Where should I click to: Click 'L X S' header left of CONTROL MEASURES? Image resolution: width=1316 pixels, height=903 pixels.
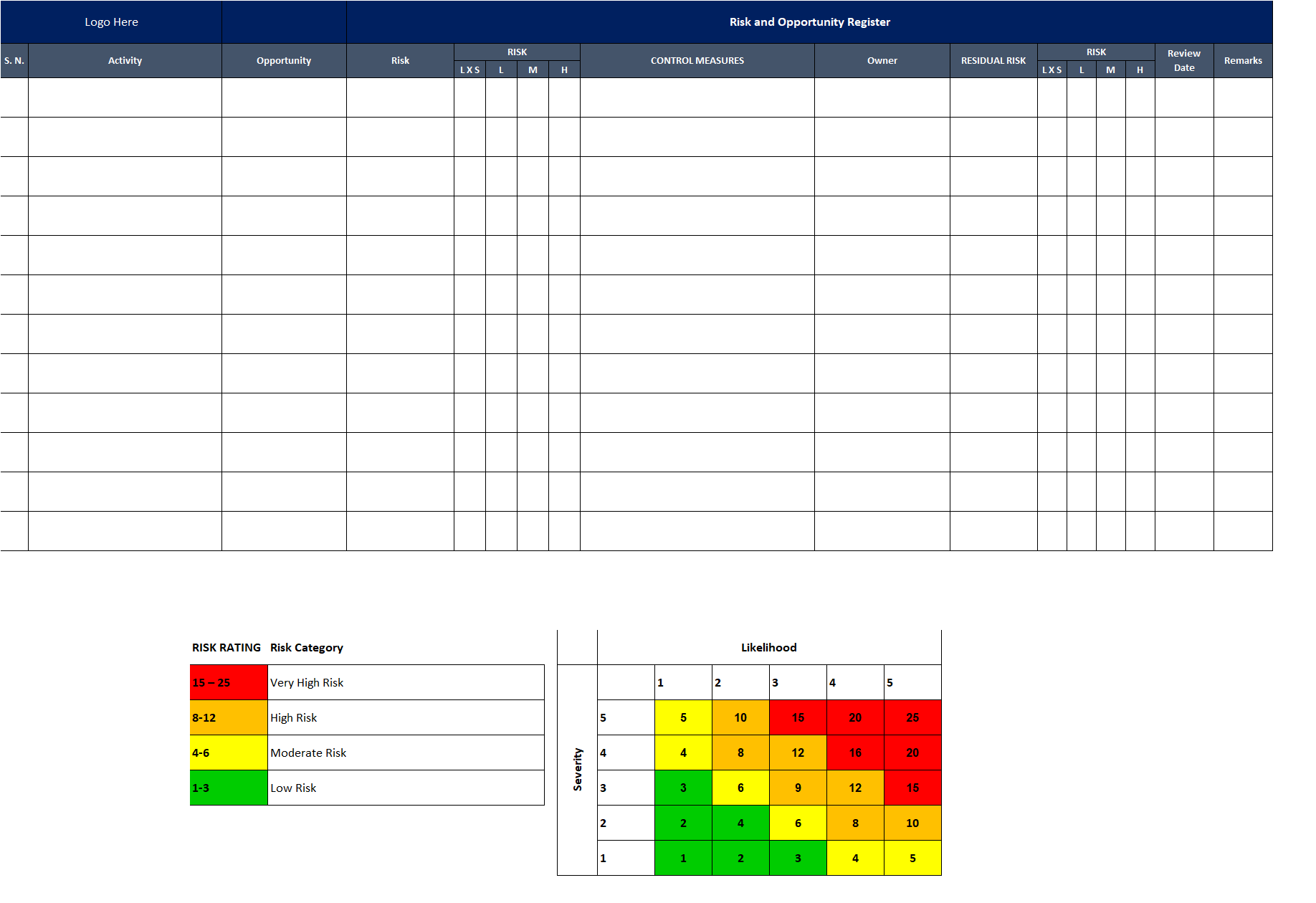[469, 70]
